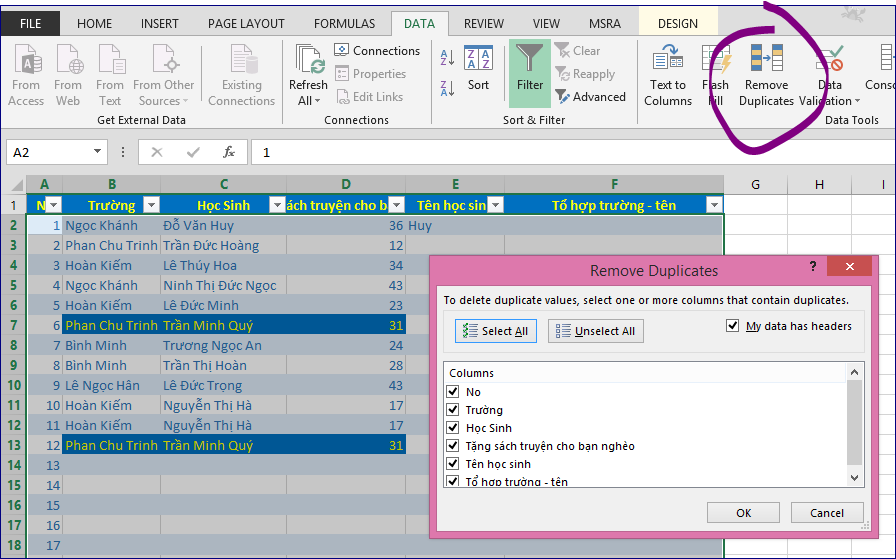Toggle My data has headers checkbox

[x=732, y=326]
